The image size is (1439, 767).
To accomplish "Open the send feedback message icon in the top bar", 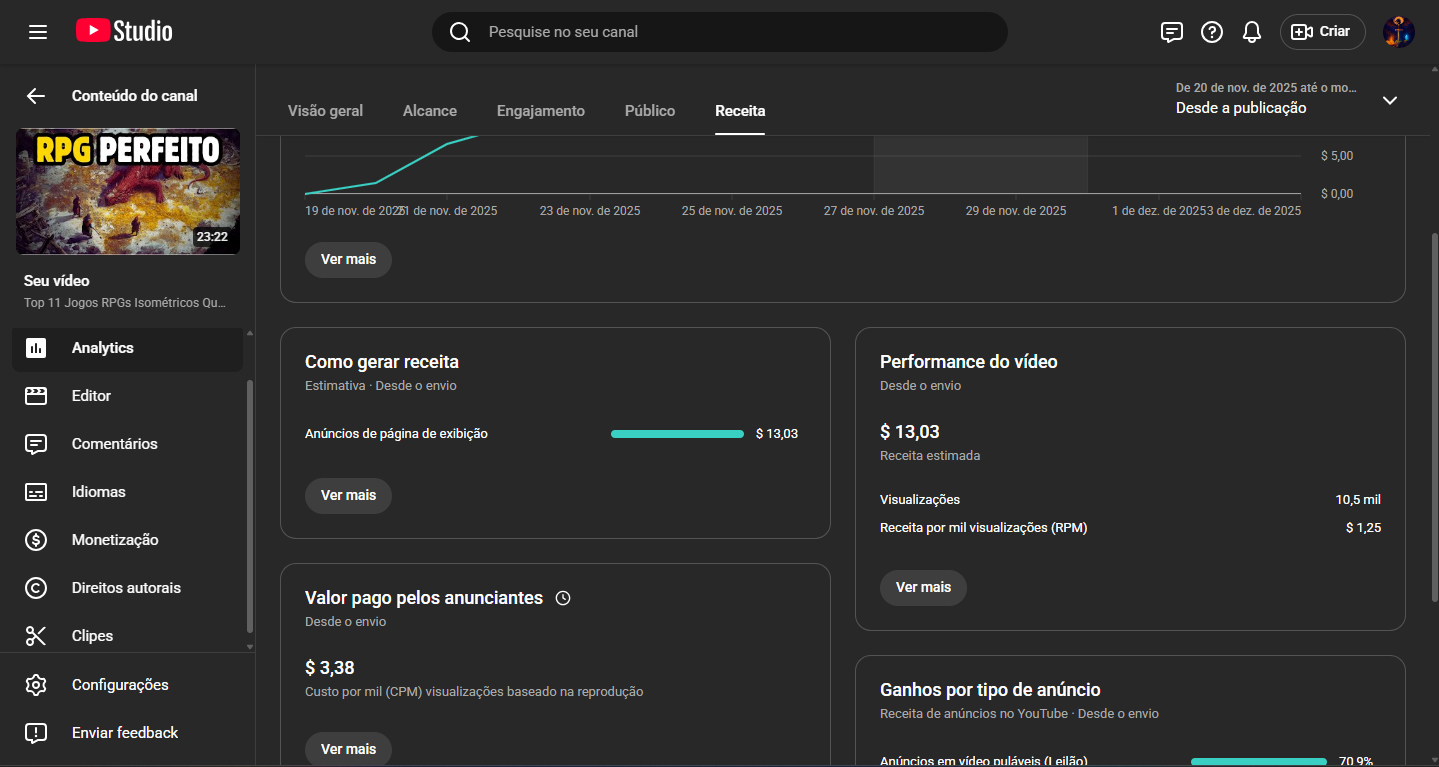I will click(1172, 32).
